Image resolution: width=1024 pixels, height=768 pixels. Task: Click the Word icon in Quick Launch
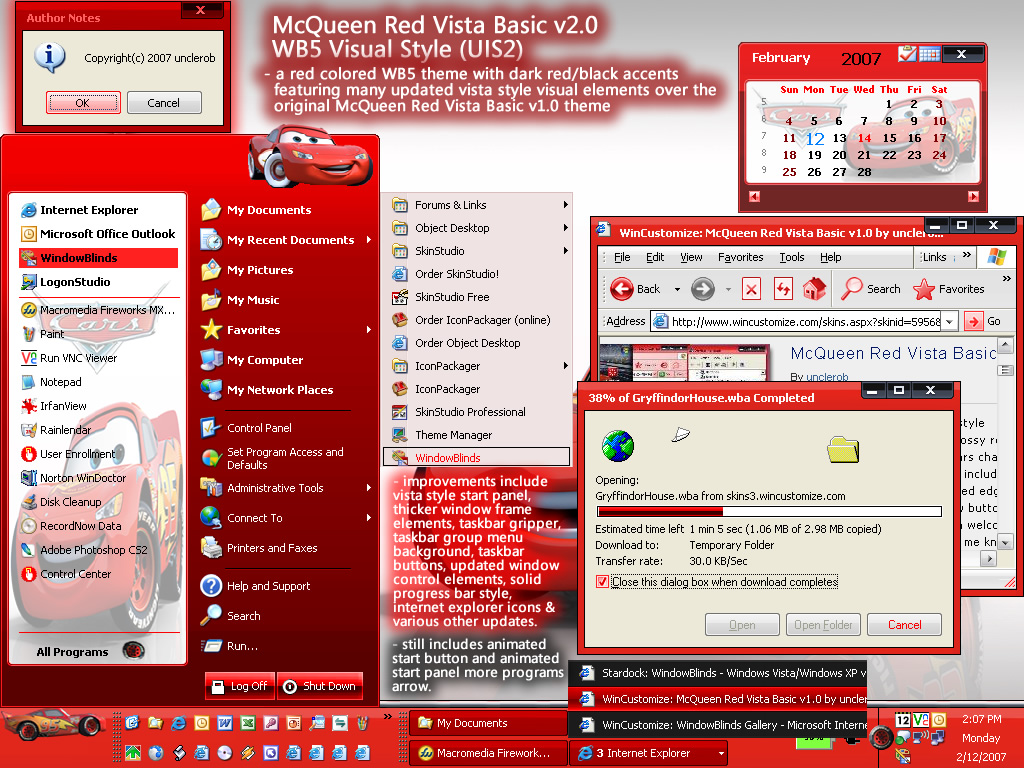click(x=225, y=723)
